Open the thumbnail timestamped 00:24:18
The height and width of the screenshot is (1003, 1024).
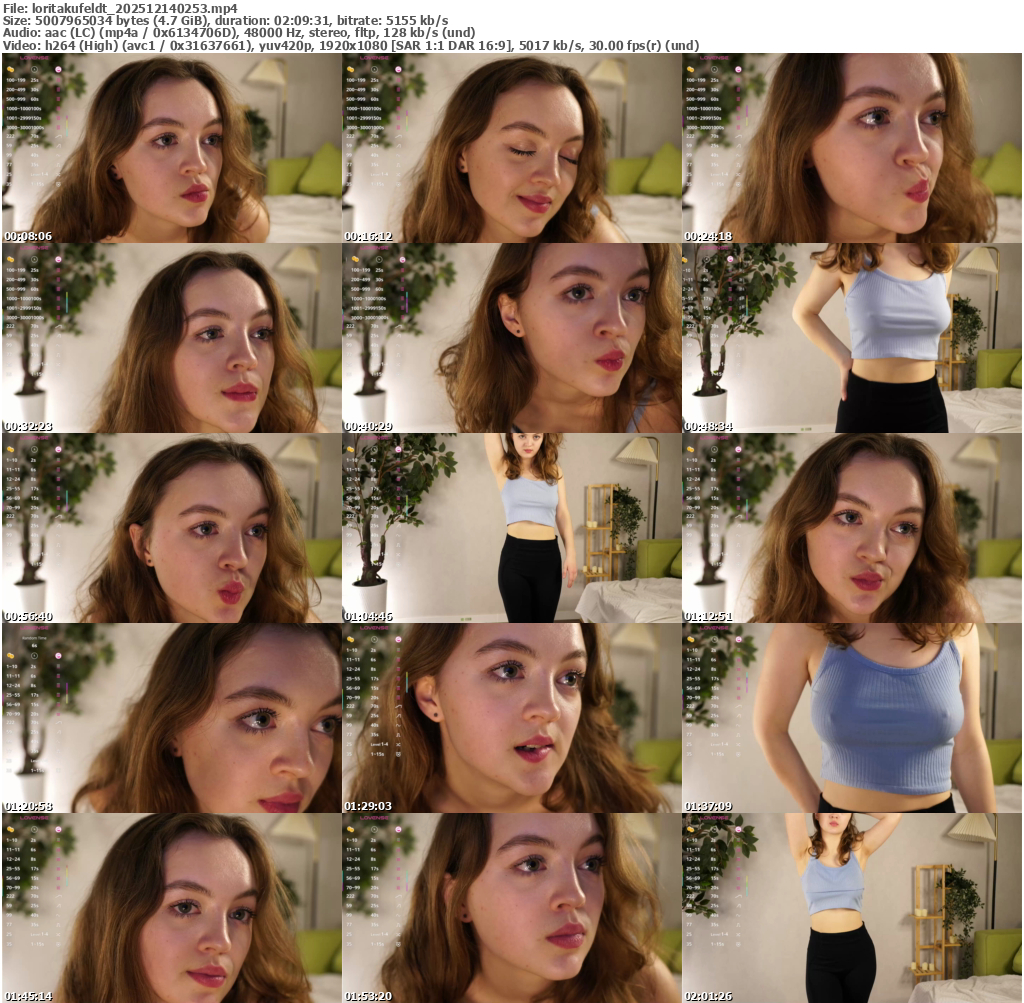[852, 148]
